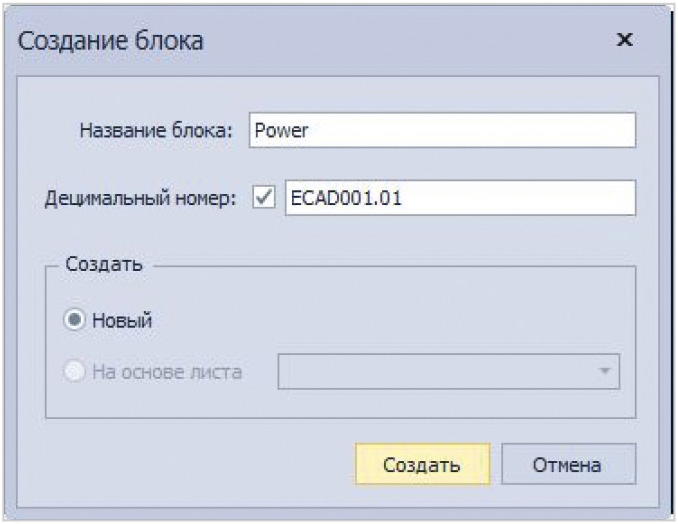The height and width of the screenshot is (524, 678).
Task: Focus the decimal number field ECAD001.01
Action: pyautogui.click(x=459, y=198)
